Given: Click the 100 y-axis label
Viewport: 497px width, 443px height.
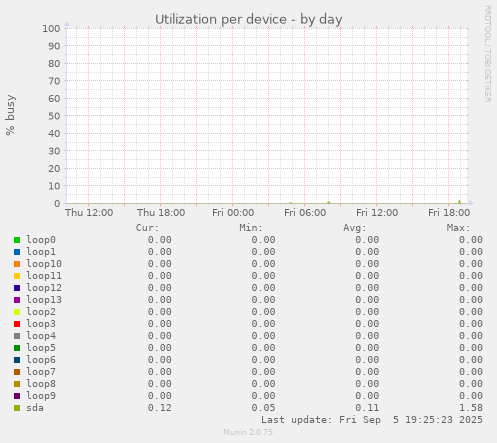Looking at the screenshot, I should pos(51,29).
